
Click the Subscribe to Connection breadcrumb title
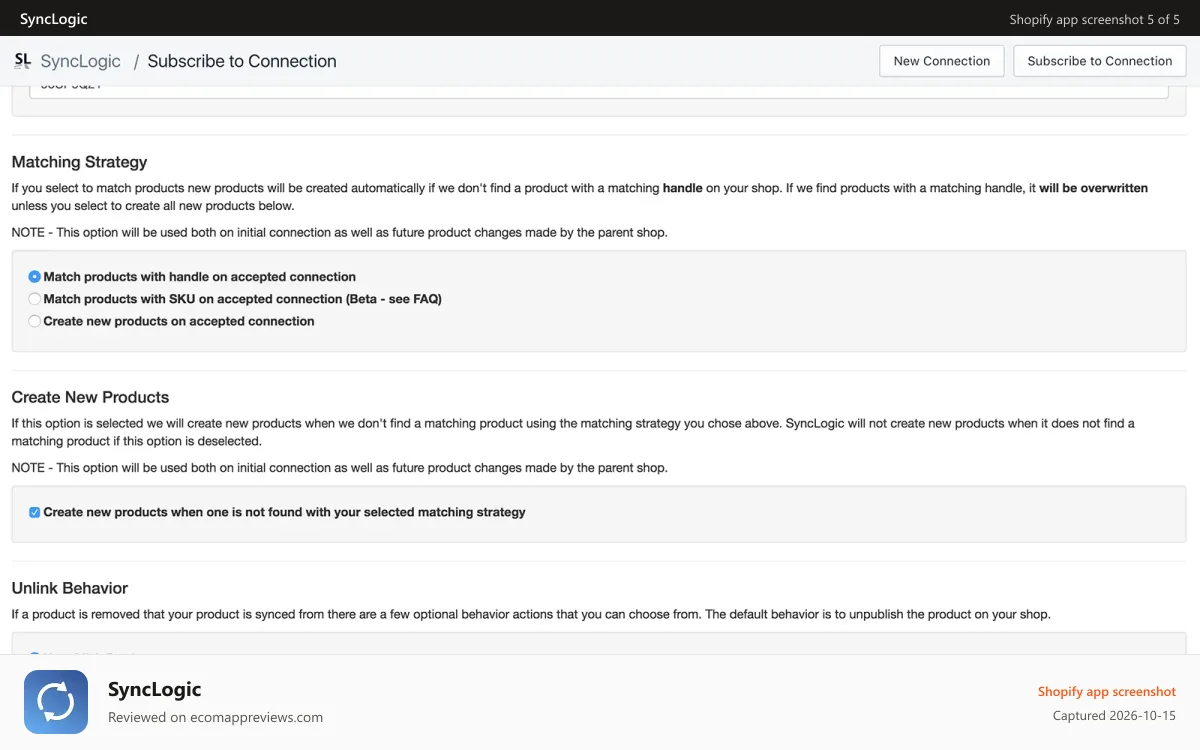242,61
